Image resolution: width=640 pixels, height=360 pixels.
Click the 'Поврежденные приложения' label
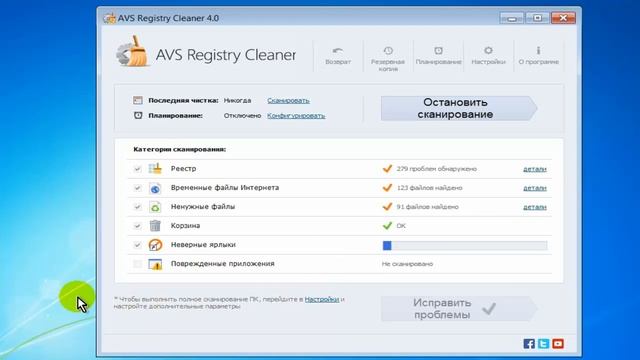(x=222, y=264)
